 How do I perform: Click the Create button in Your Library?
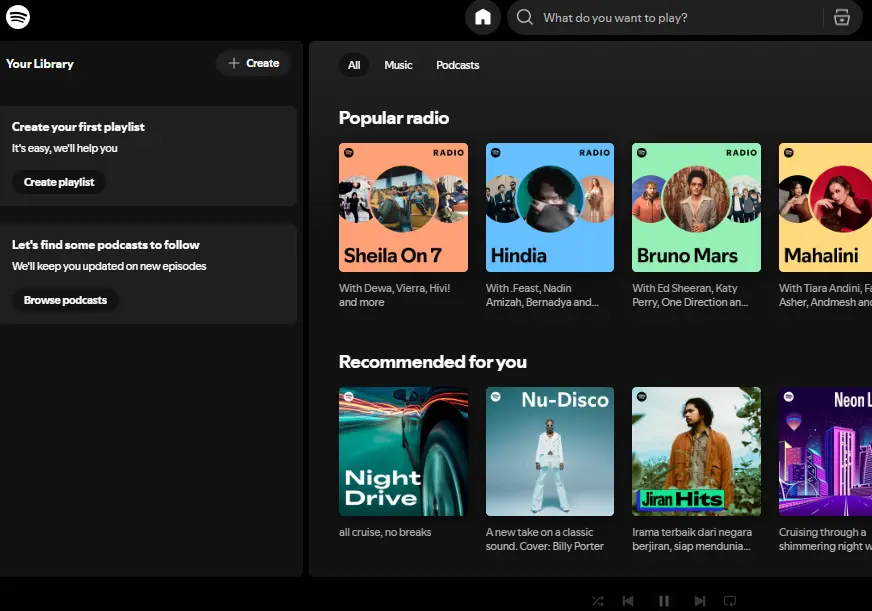(254, 63)
